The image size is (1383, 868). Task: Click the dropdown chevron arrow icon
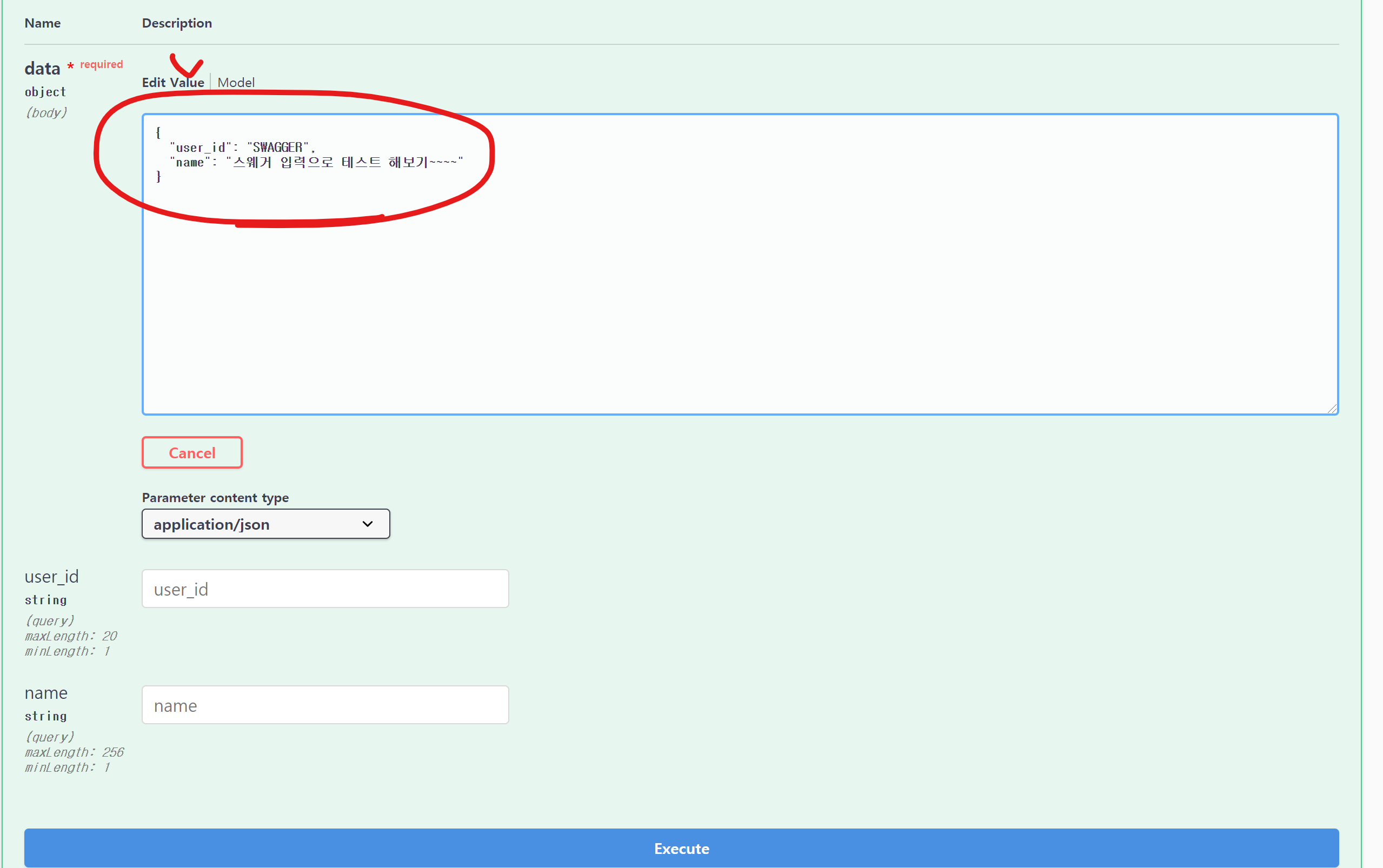click(368, 524)
